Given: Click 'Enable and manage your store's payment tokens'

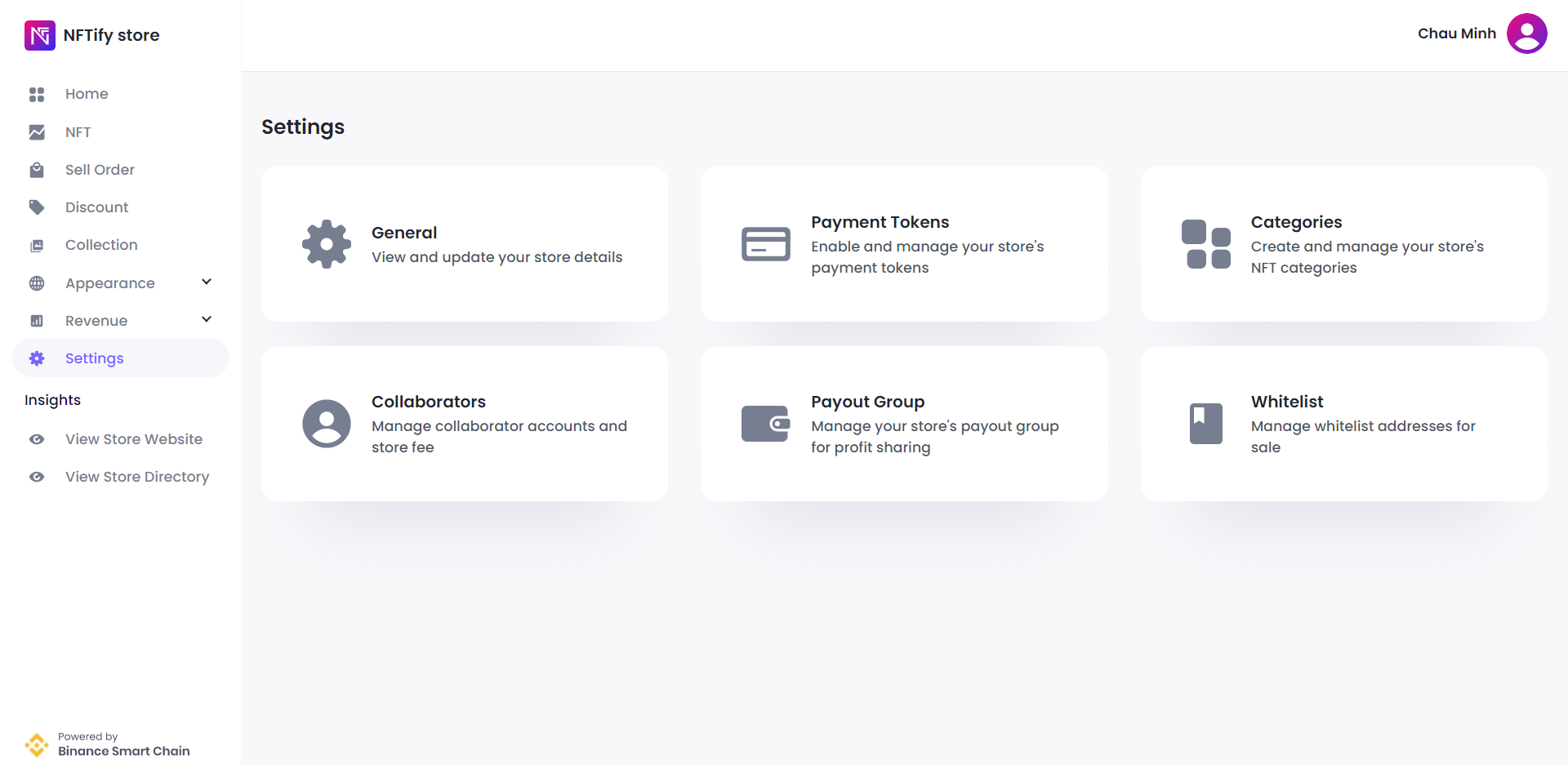Looking at the screenshot, I should (x=927, y=257).
